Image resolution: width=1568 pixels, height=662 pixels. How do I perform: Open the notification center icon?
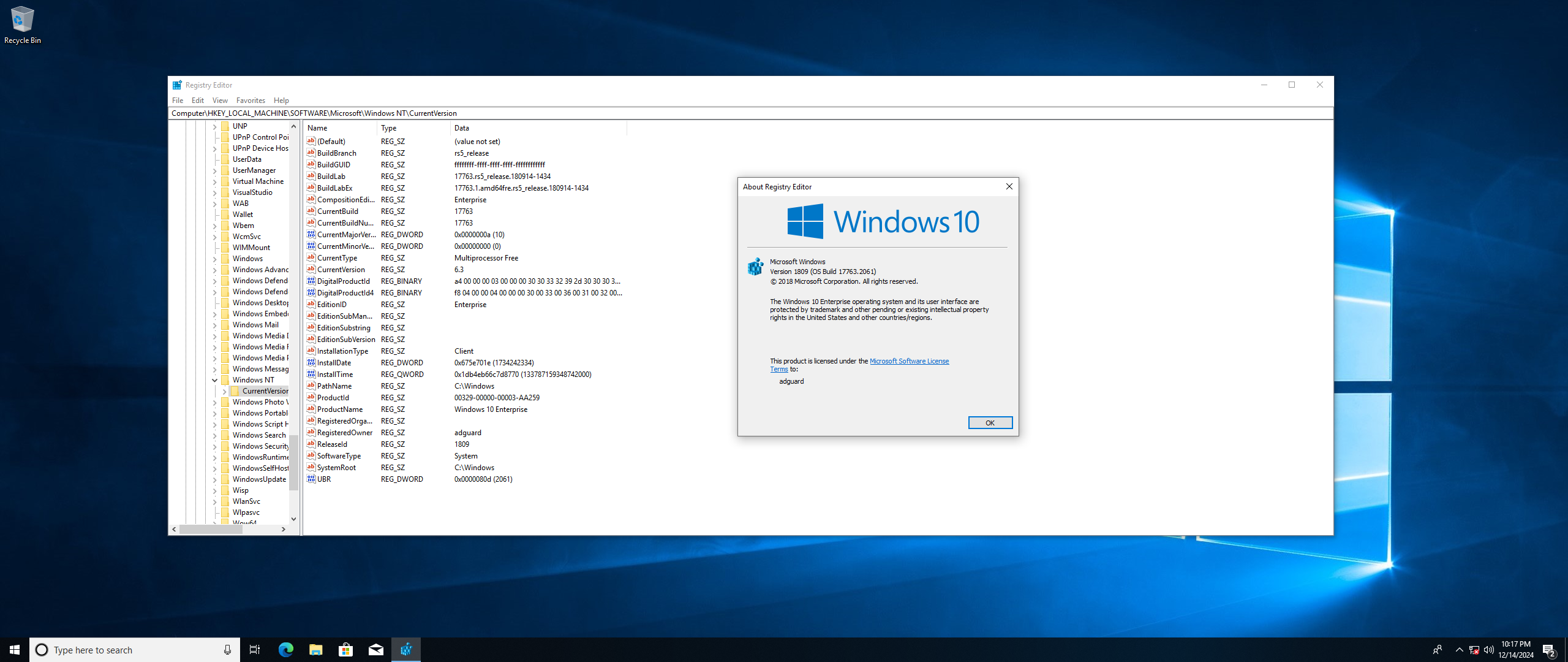click(1549, 650)
